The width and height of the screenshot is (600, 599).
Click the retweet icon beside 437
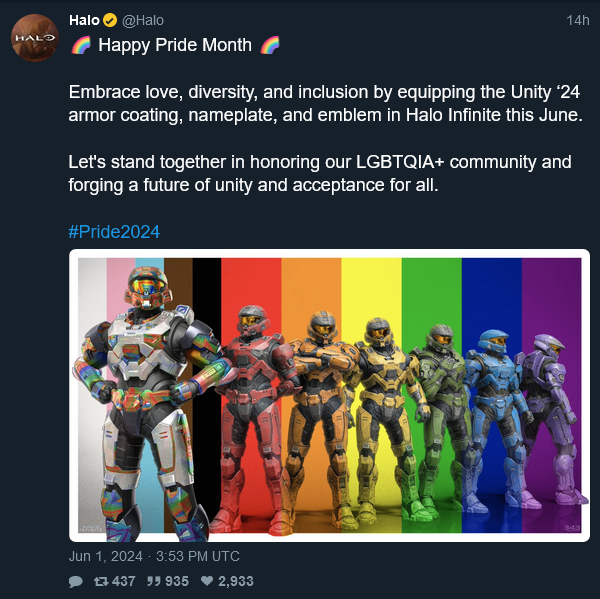coord(101,581)
